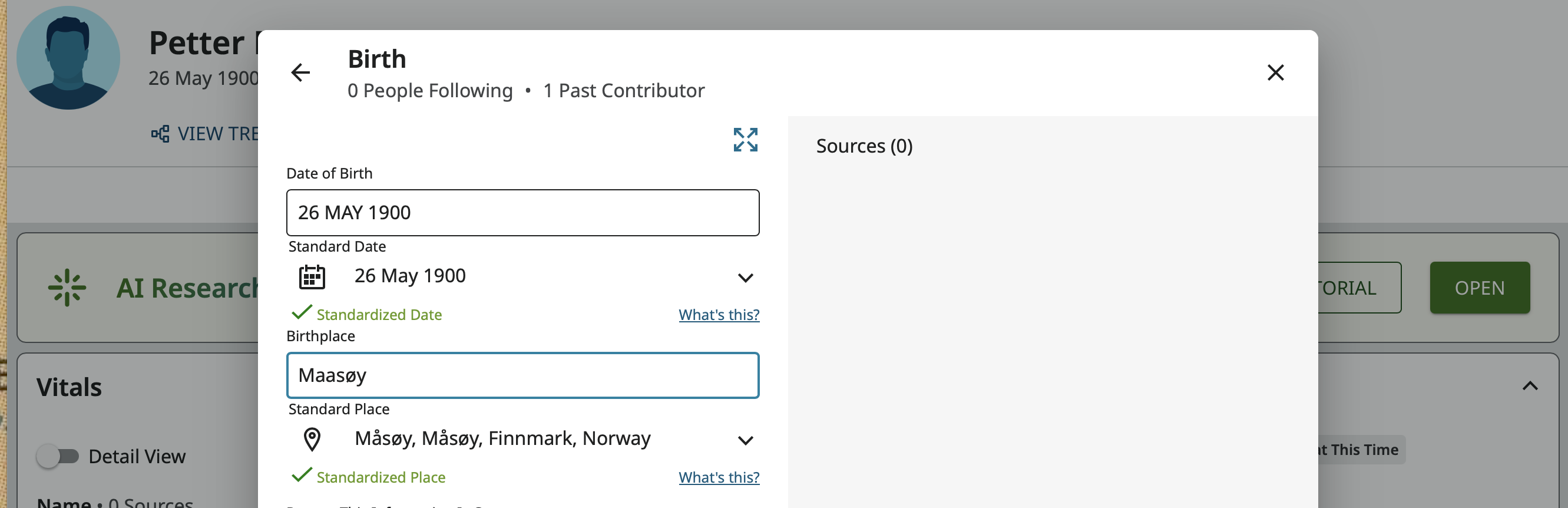Click the Date of Birth input field

coord(522,213)
